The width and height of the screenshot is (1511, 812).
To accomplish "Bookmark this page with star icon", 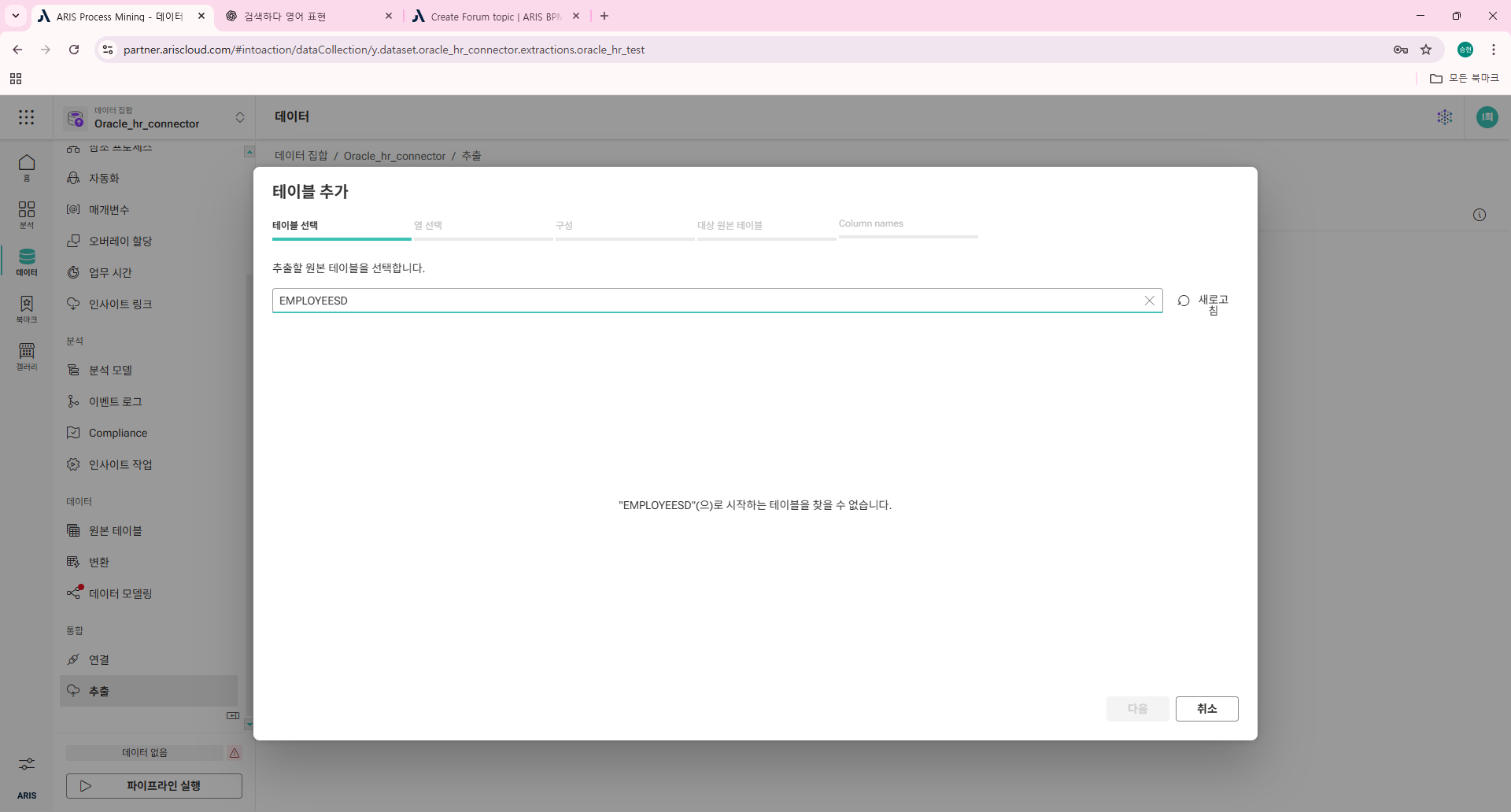I will pos(1426,50).
